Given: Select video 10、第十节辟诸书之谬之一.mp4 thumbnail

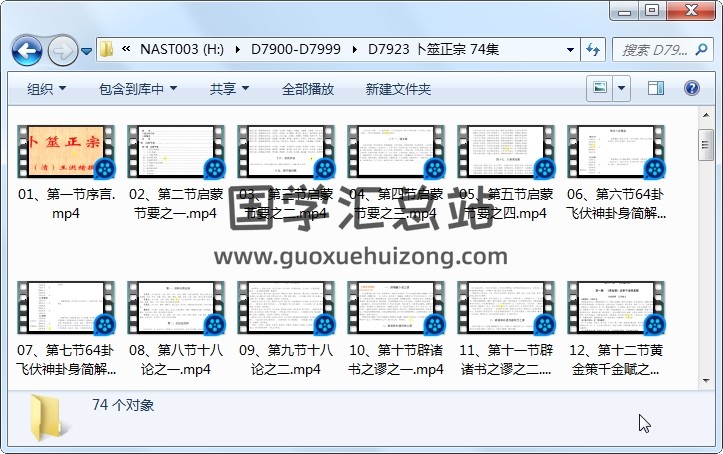Looking at the screenshot, I should 396,307.
